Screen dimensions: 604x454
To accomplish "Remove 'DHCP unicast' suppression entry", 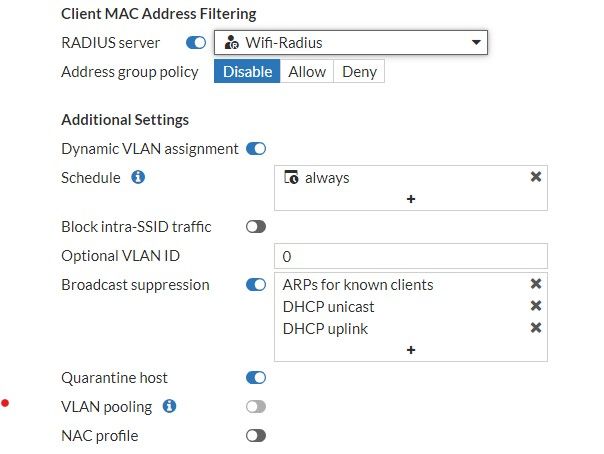I will 535,306.
